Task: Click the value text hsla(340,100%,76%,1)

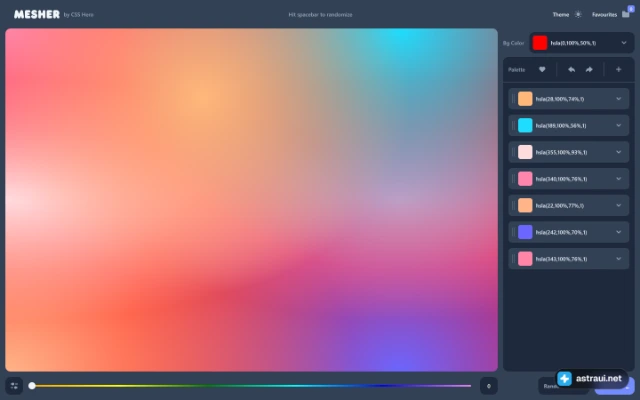Action: [561, 179]
